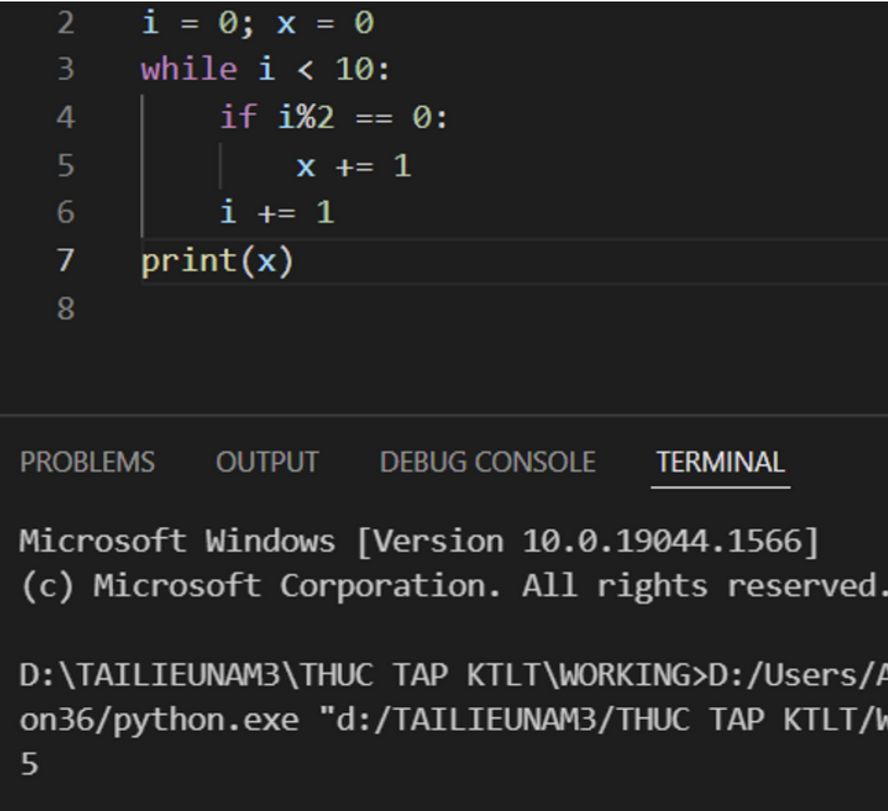Click line number 5 in the gutter

(65, 165)
